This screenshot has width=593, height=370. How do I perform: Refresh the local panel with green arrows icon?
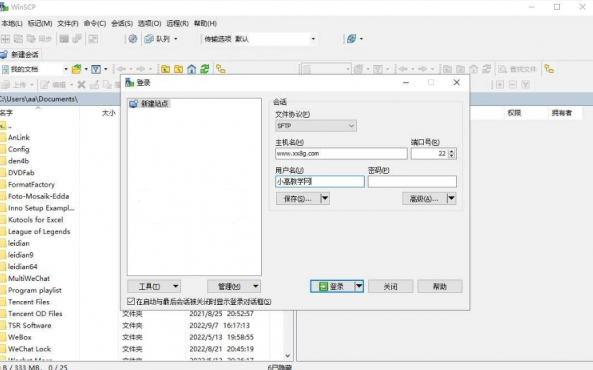pos(205,69)
